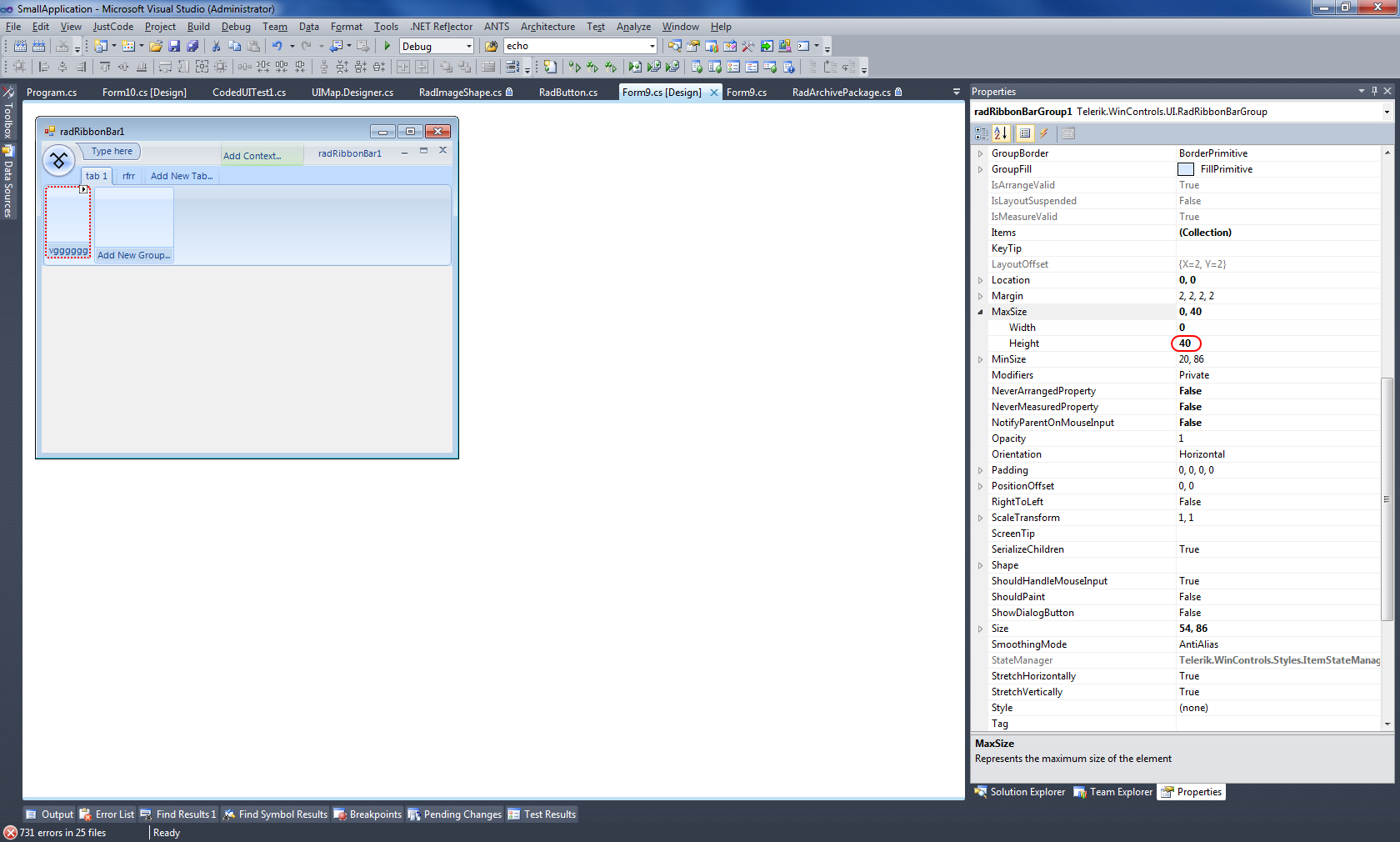Image resolution: width=1400 pixels, height=842 pixels.
Task: Expand the Padding property
Action: coord(980,470)
